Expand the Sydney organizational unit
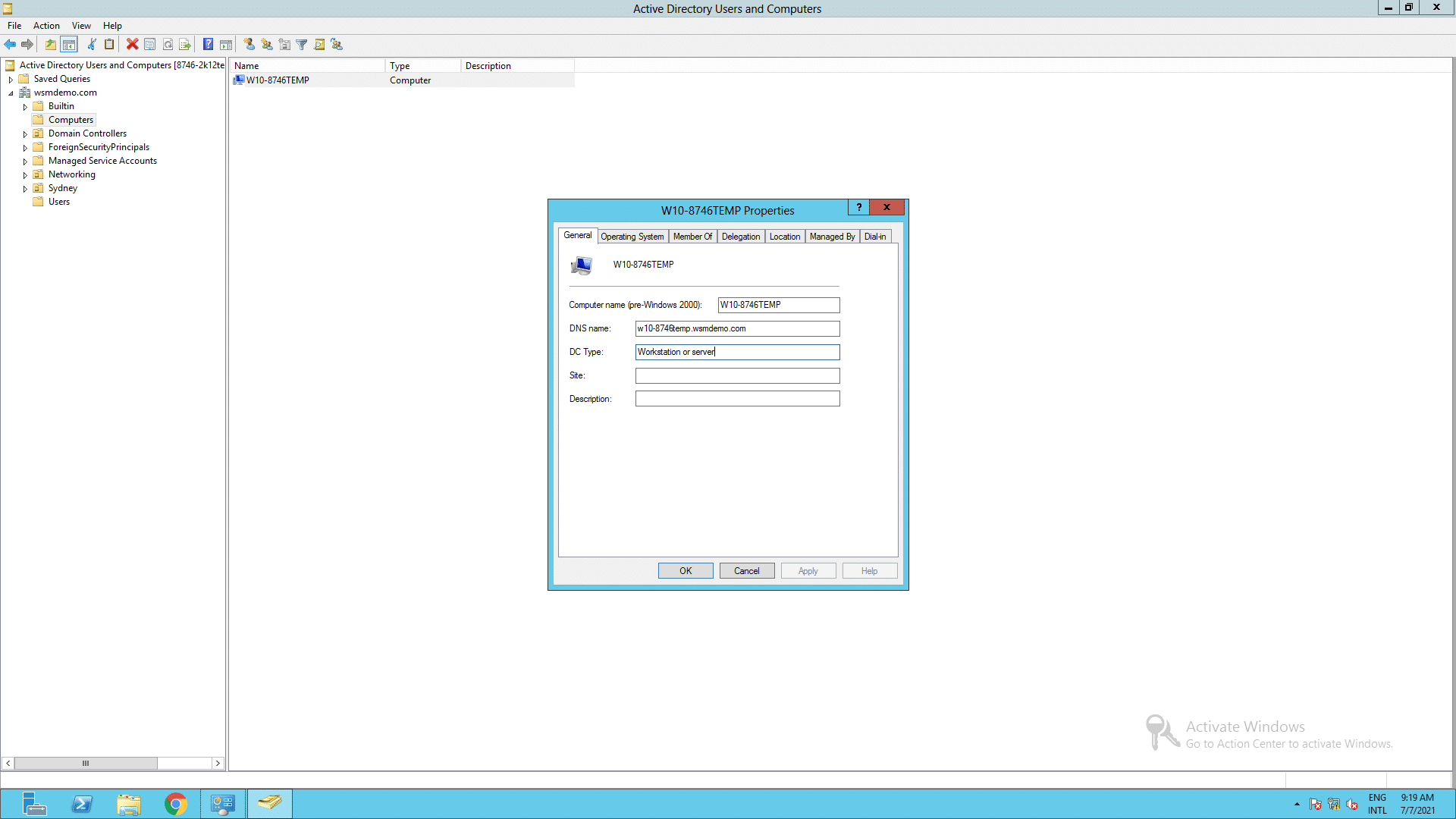The height and width of the screenshot is (819, 1456). tap(25, 188)
